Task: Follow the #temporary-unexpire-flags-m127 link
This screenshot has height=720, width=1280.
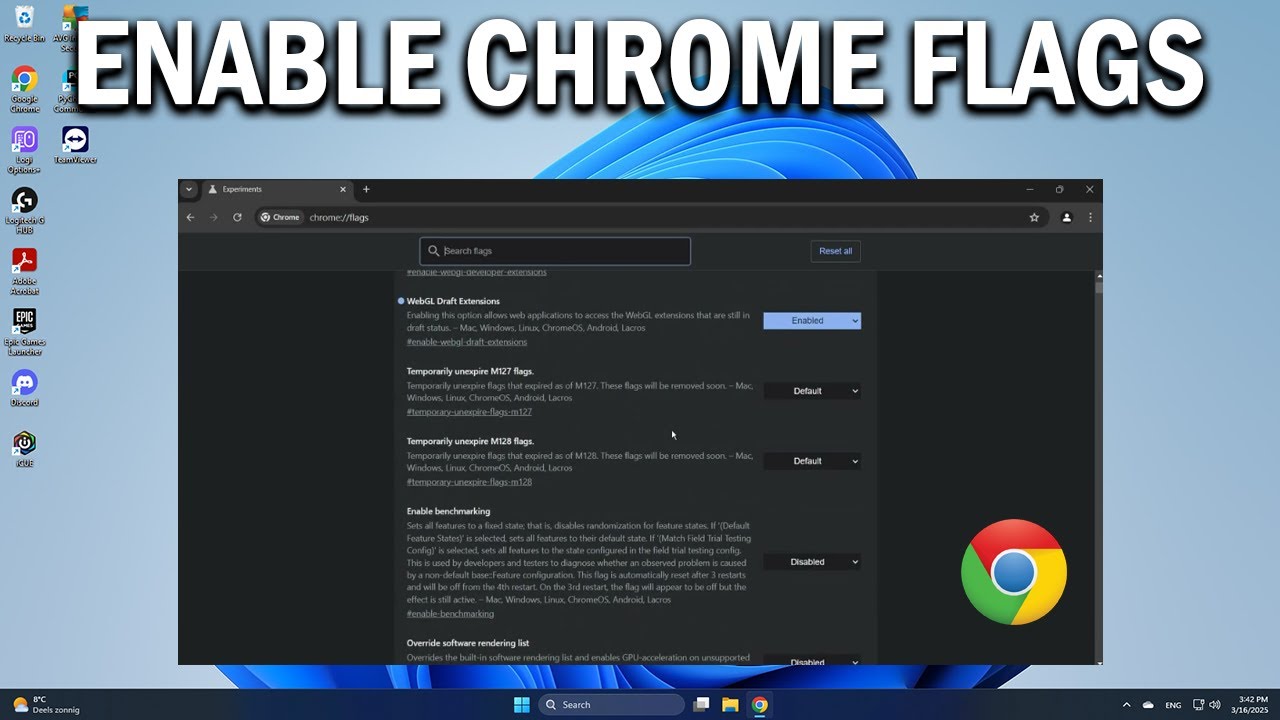Action: (469, 412)
